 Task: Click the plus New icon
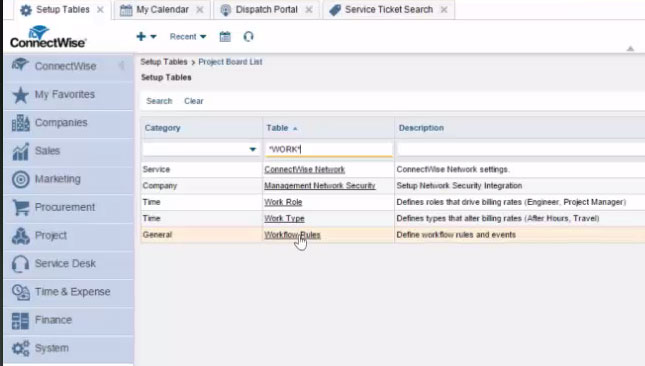[141, 37]
